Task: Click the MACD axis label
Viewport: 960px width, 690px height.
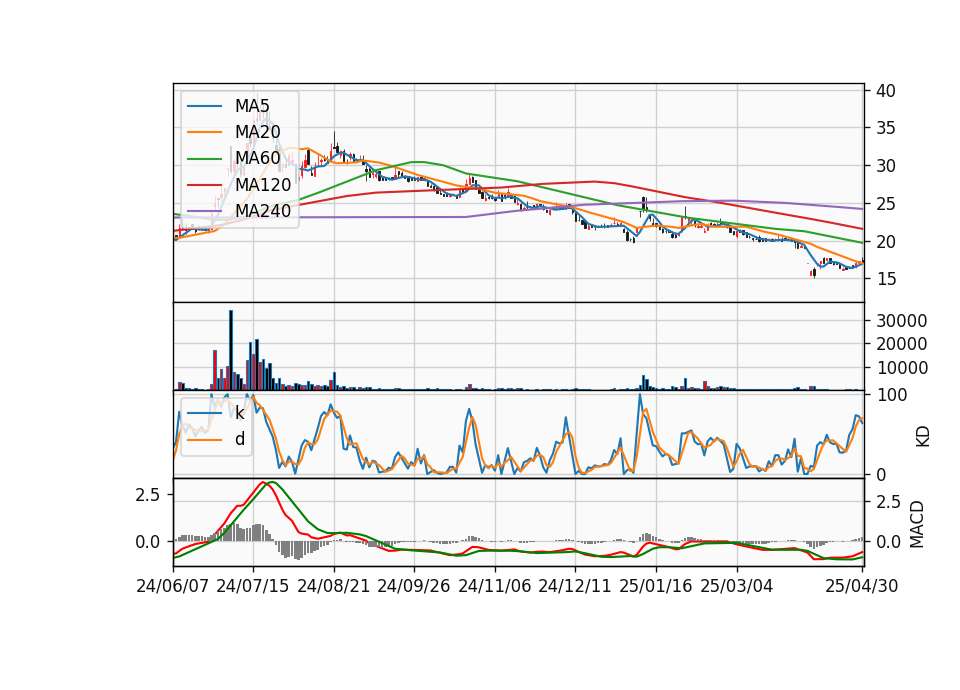Action: click(917, 524)
